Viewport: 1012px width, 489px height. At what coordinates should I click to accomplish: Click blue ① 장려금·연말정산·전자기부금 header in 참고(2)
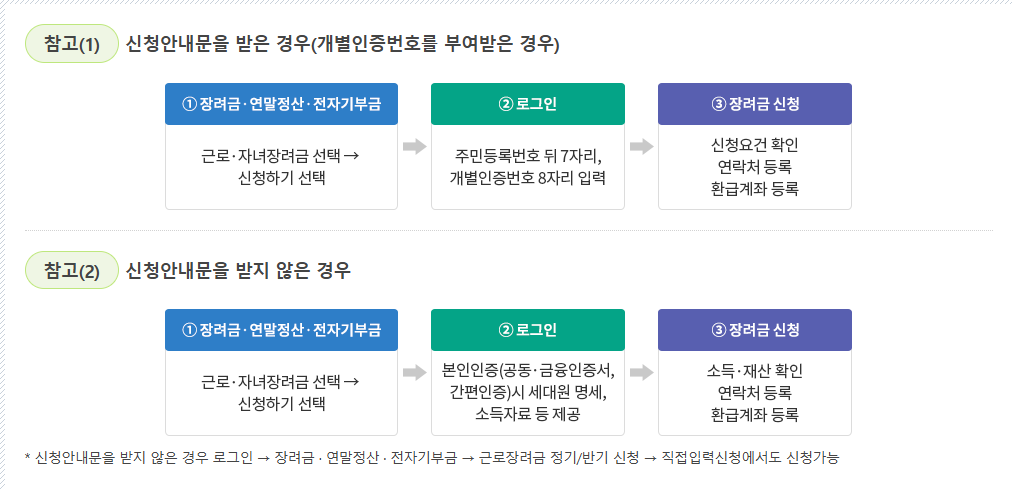click(x=281, y=330)
